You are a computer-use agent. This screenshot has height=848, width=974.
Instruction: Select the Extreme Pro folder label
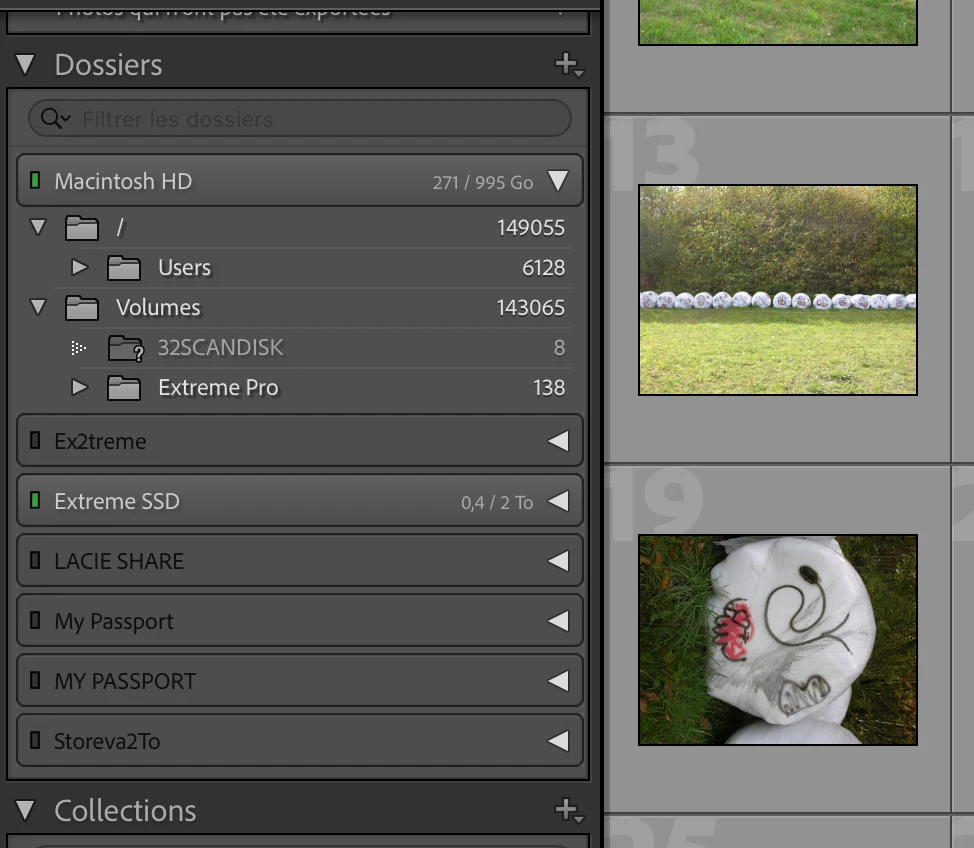tap(218, 388)
